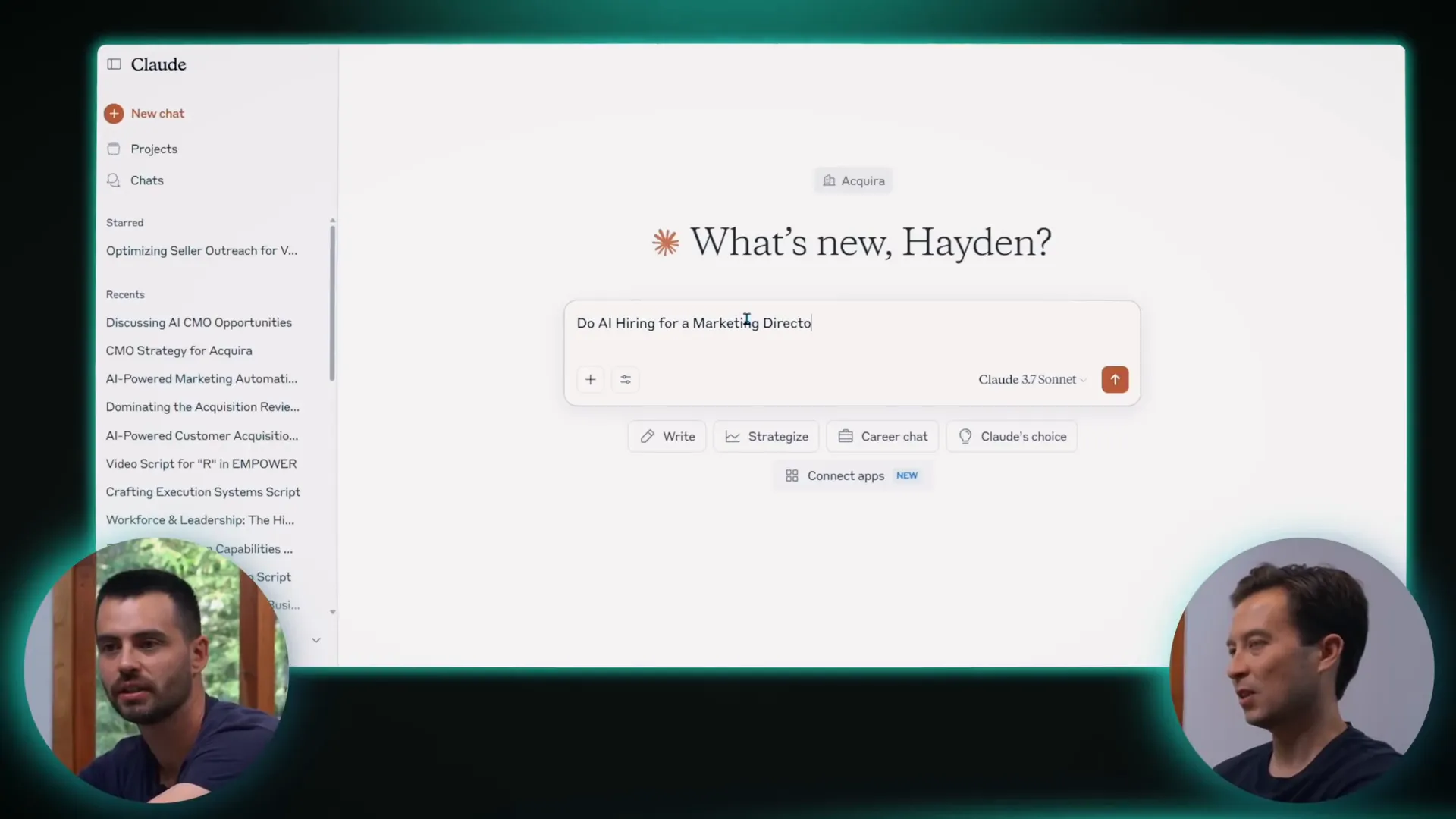
Task: Click Connect apps grid icon
Action: [792, 475]
